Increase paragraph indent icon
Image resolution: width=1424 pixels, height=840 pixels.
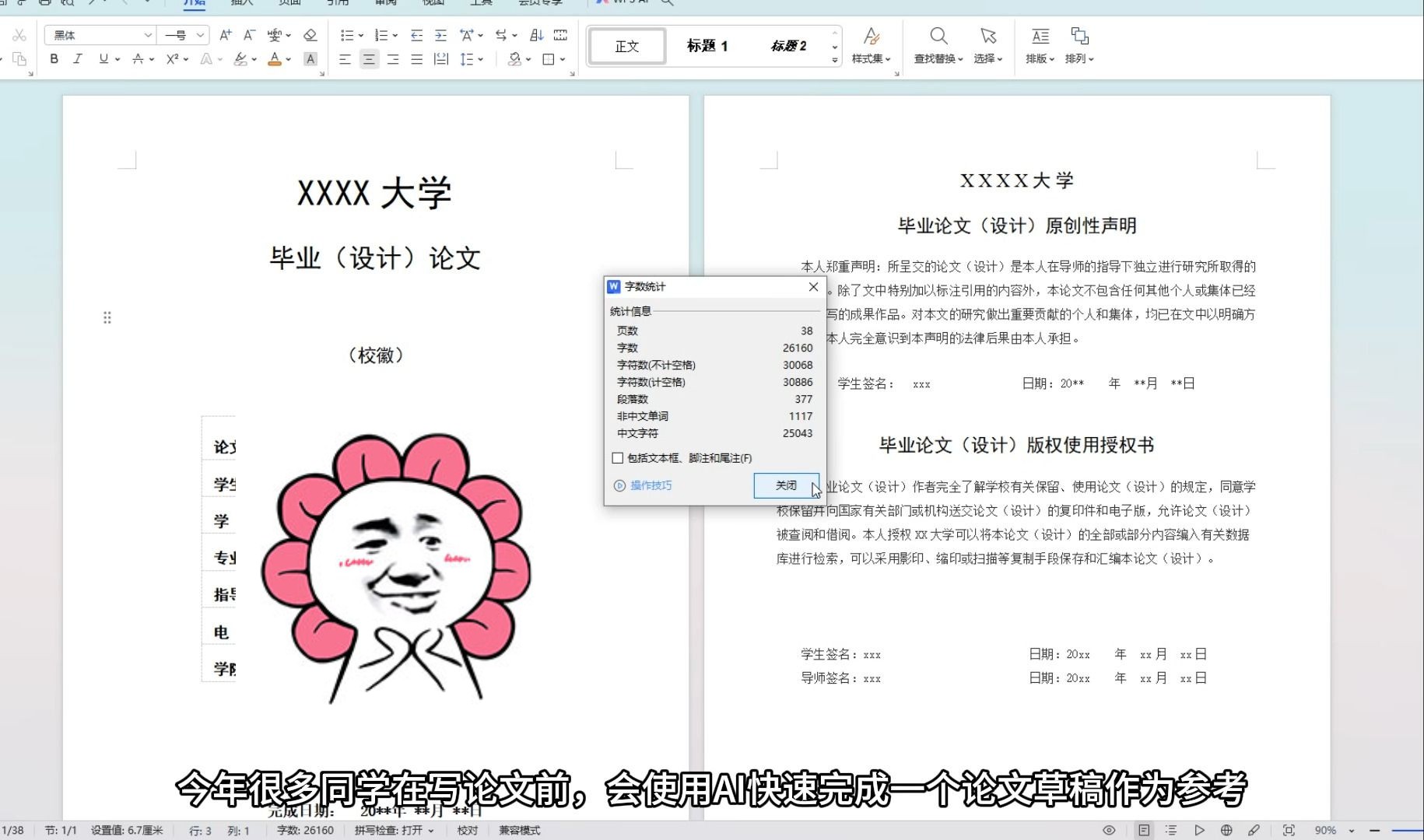pos(440,35)
